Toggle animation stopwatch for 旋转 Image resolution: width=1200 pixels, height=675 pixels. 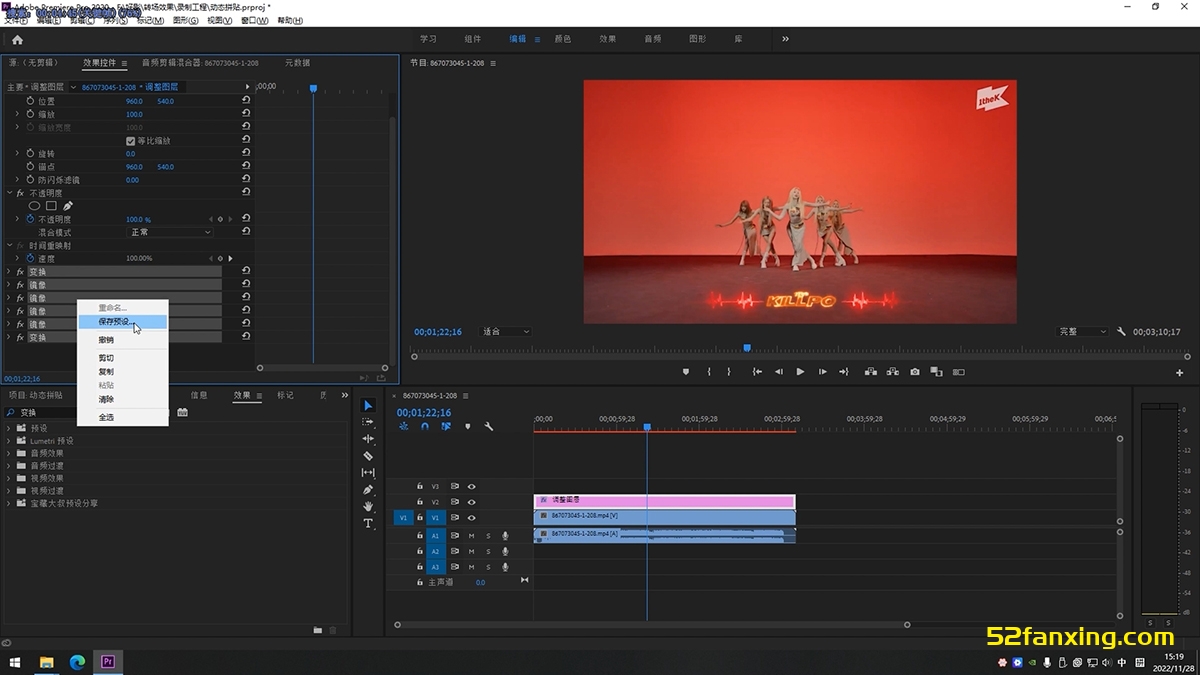pyautogui.click(x=30, y=154)
